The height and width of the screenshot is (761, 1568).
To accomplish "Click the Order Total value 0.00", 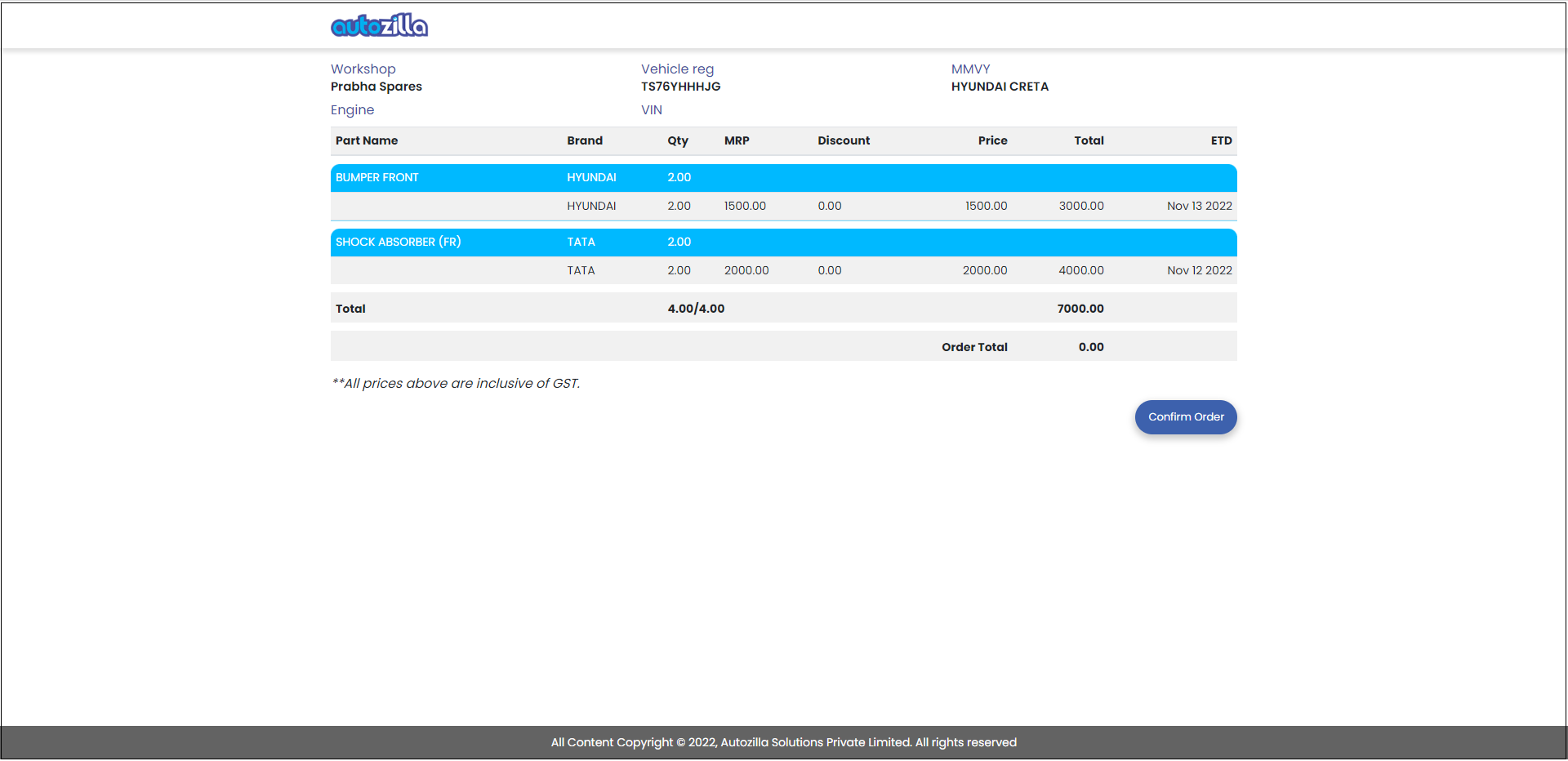I will click(x=1091, y=347).
